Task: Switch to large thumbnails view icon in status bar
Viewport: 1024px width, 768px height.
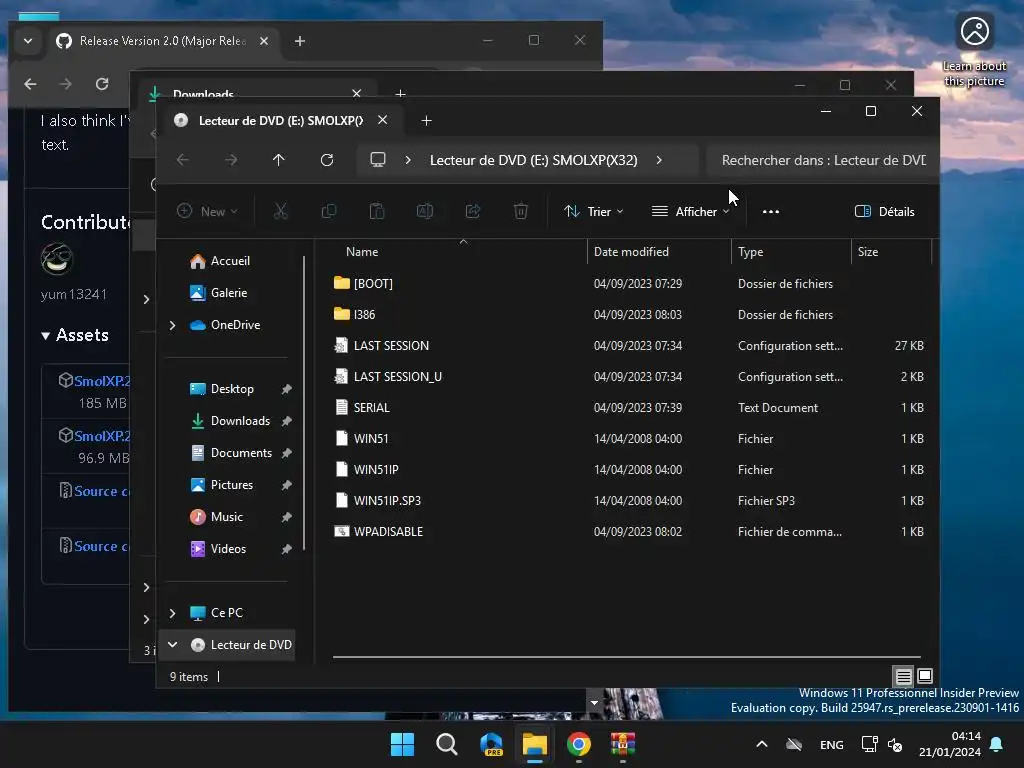Action: 925,676
